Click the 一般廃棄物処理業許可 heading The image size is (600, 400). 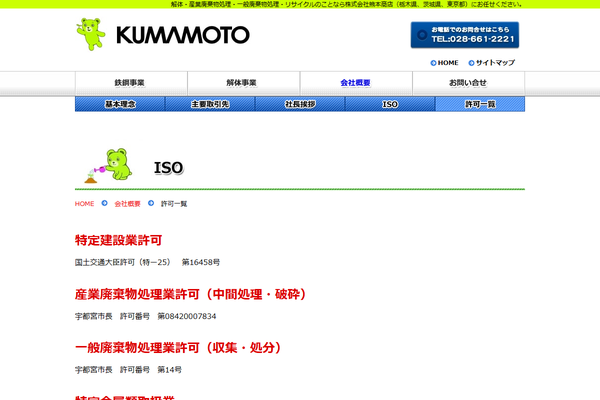point(178,348)
